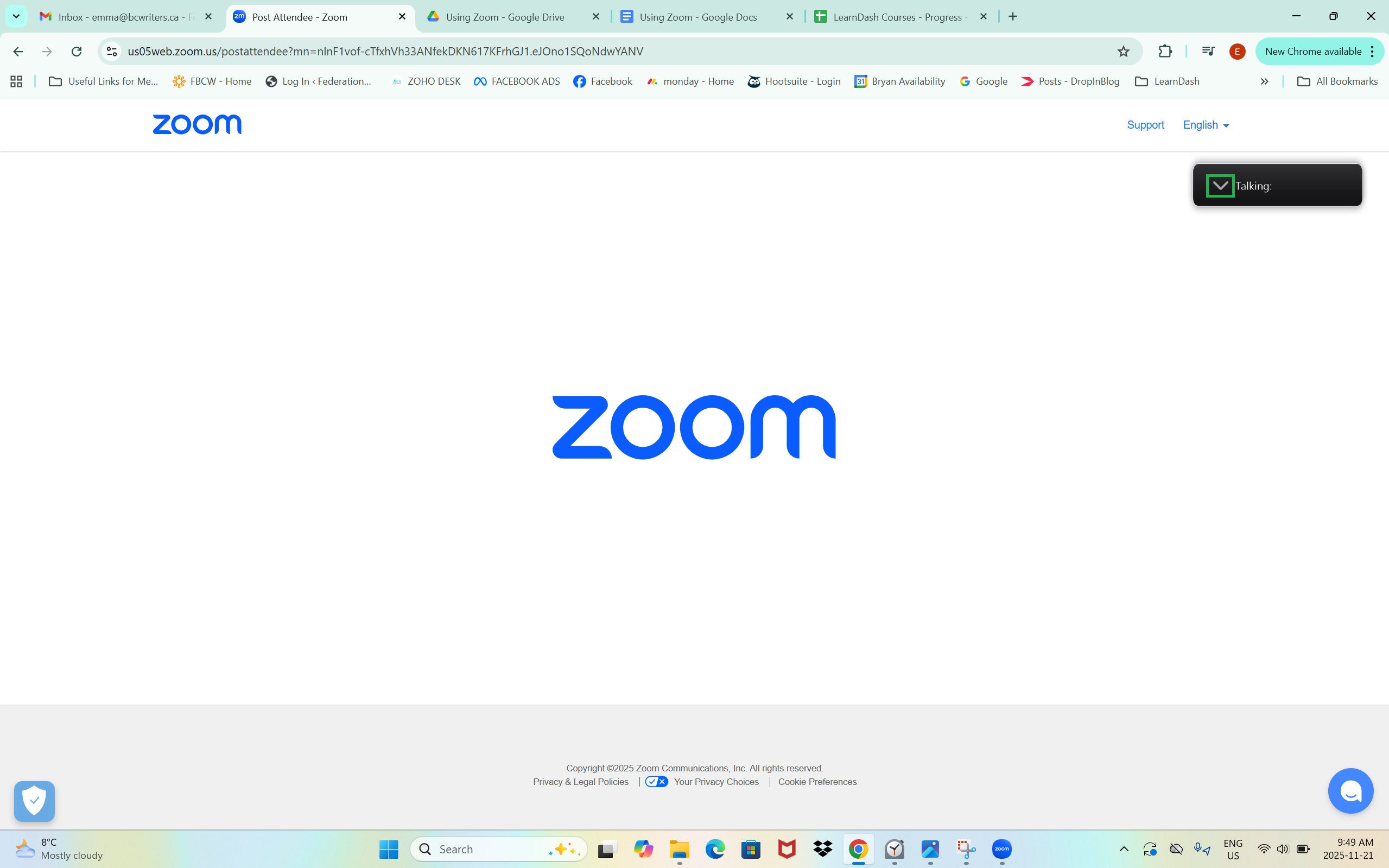Viewport: 1389px width, 868px height.
Task: Expand hidden bookmarks chevron
Action: [1264, 81]
